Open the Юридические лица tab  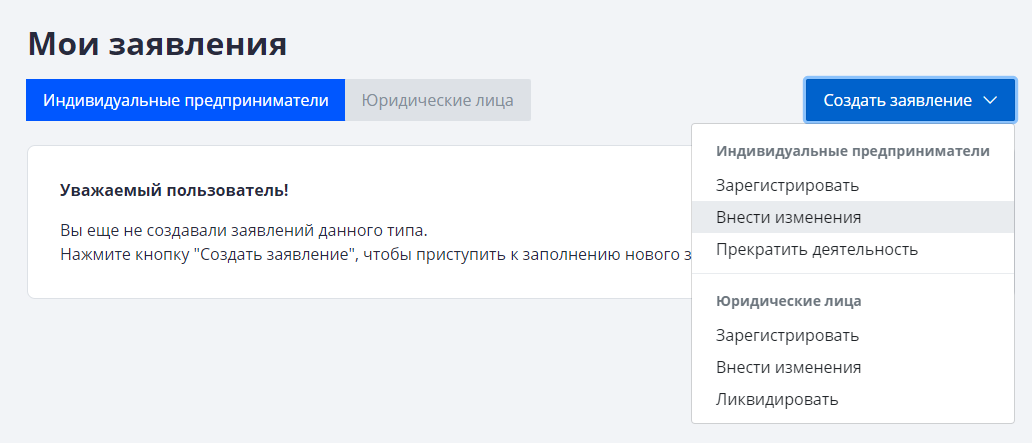click(x=437, y=101)
